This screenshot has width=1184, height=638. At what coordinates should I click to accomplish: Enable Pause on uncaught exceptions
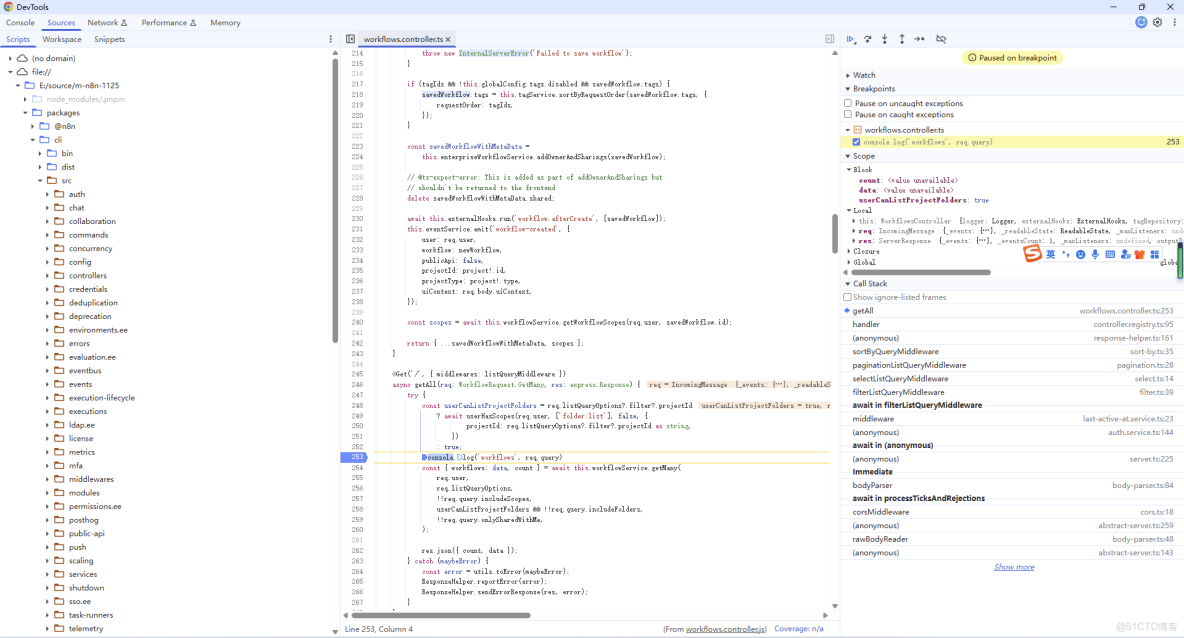pyautogui.click(x=848, y=103)
